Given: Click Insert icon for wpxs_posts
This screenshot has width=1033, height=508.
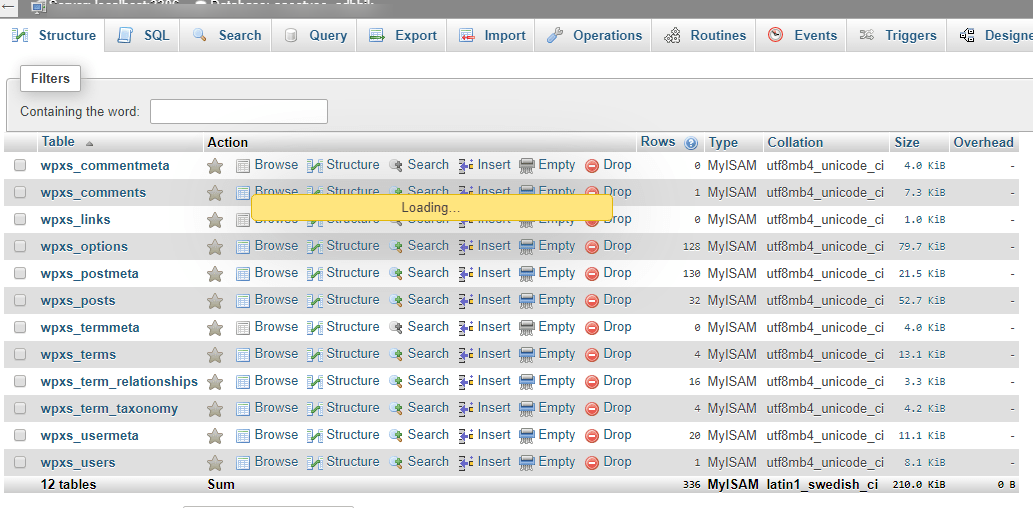Looking at the screenshot, I should click(466, 300).
